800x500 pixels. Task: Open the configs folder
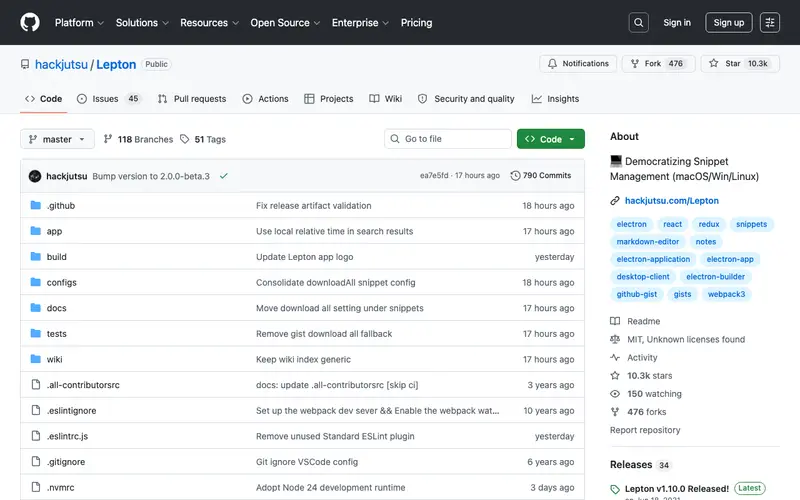(x=62, y=283)
